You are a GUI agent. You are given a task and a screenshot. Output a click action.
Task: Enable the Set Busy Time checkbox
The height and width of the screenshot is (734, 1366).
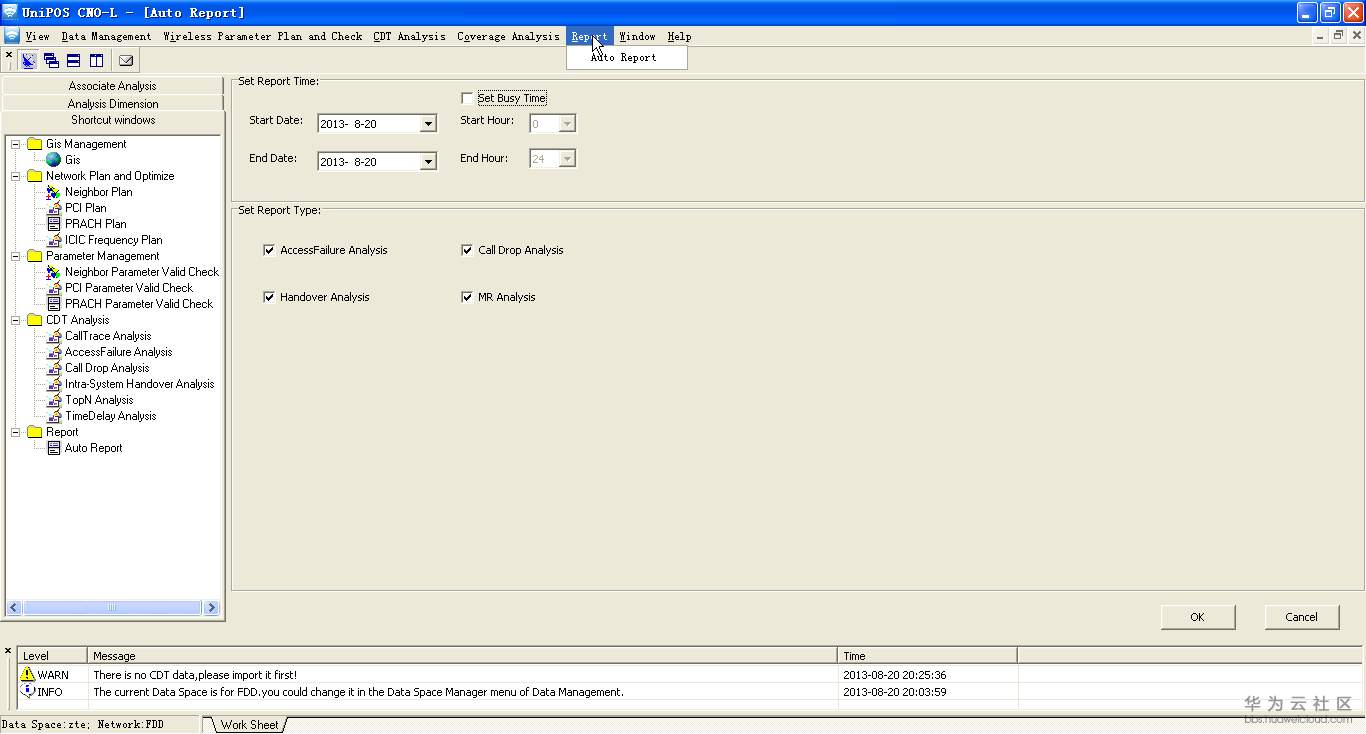(467, 98)
